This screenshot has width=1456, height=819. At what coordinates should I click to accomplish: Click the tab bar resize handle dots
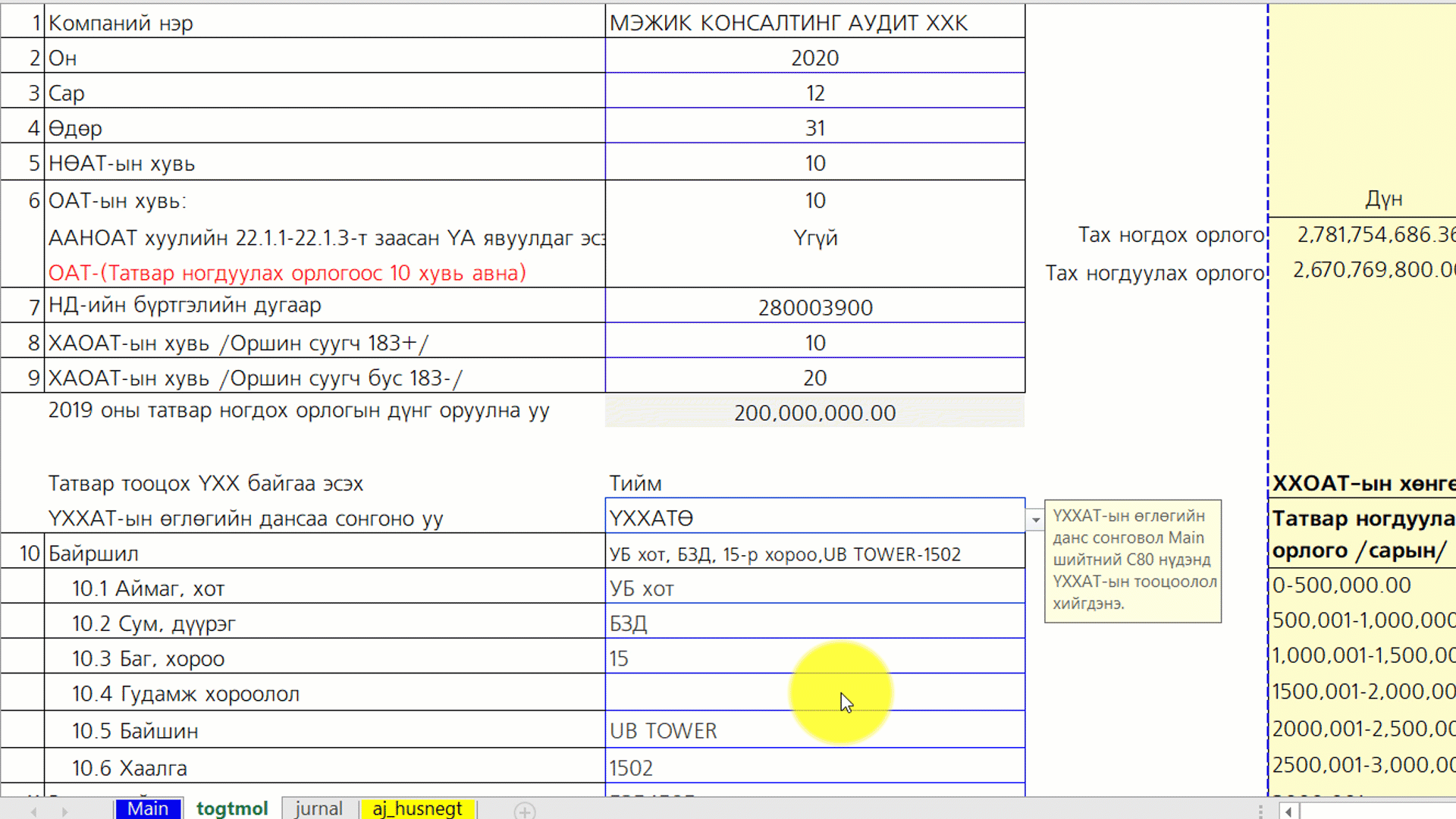[1260, 811]
